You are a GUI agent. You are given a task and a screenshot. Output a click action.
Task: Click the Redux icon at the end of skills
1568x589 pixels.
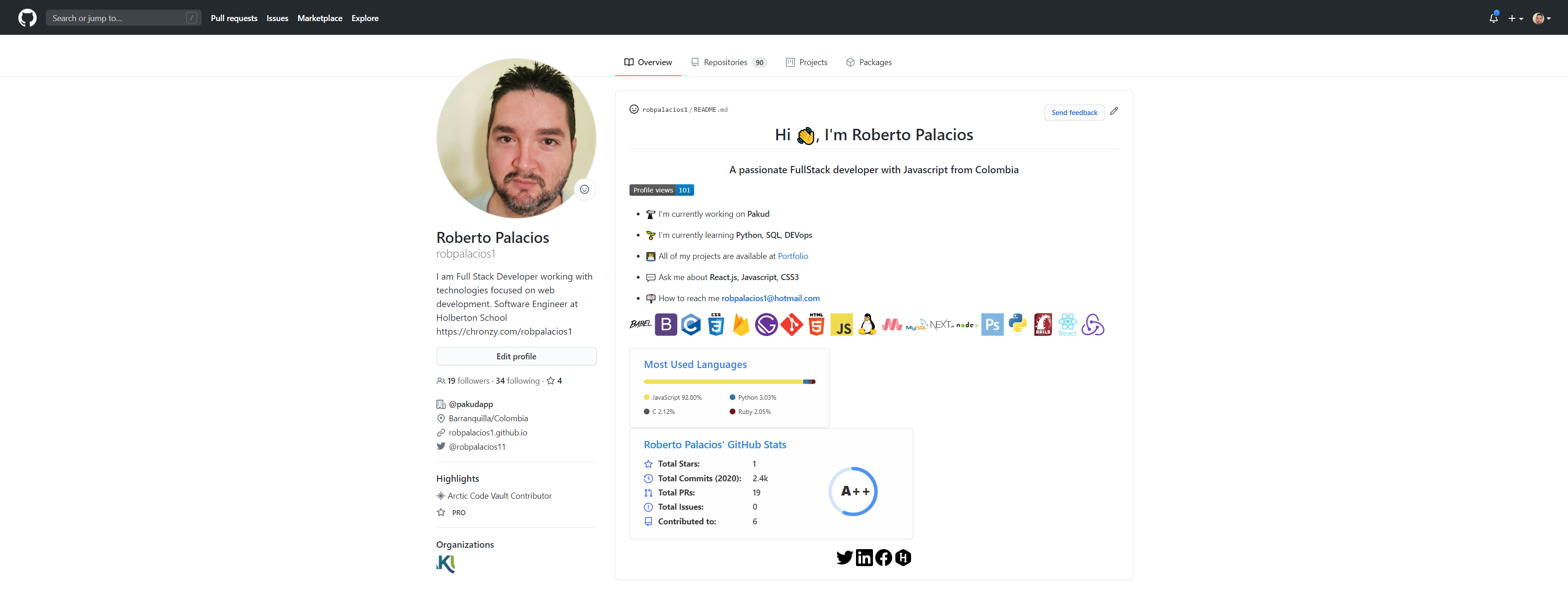tap(1093, 325)
